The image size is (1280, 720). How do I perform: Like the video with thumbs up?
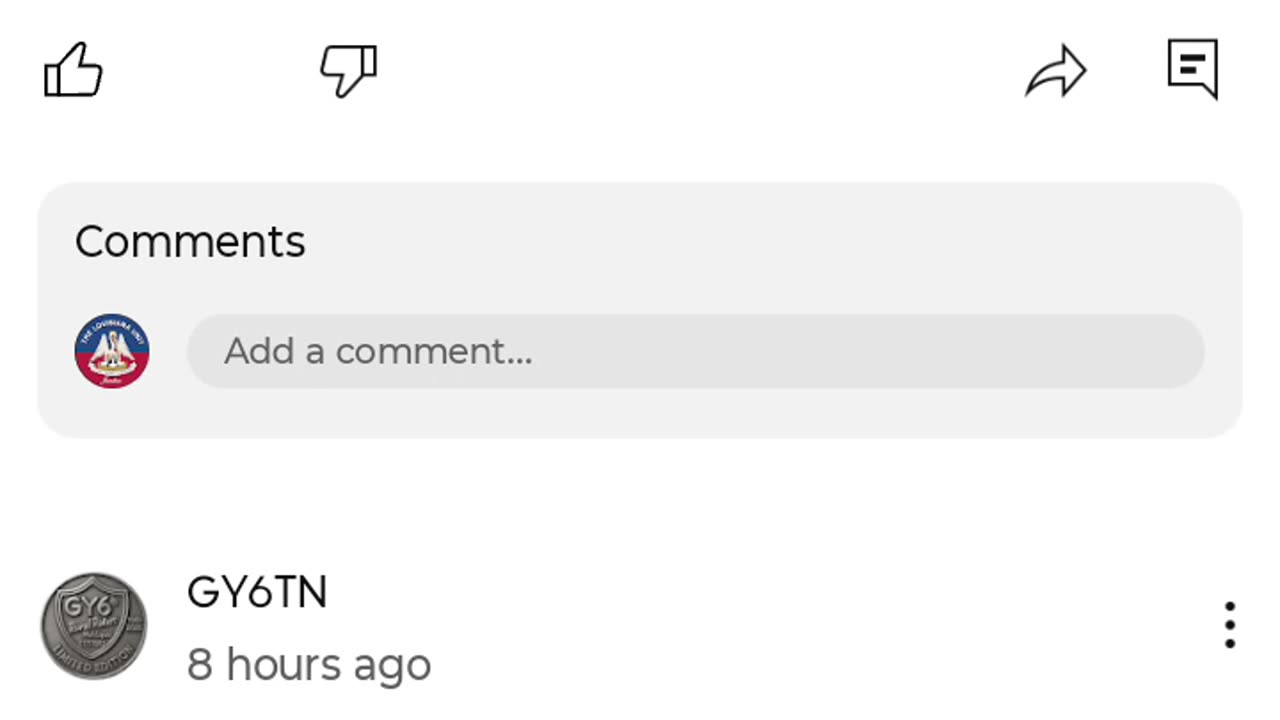coord(73,70)
